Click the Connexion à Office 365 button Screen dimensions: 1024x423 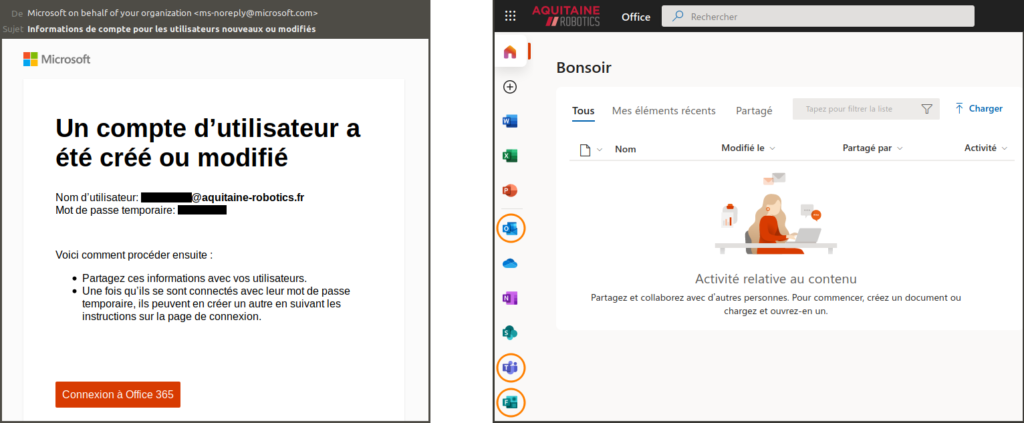(x=118, y=394)
